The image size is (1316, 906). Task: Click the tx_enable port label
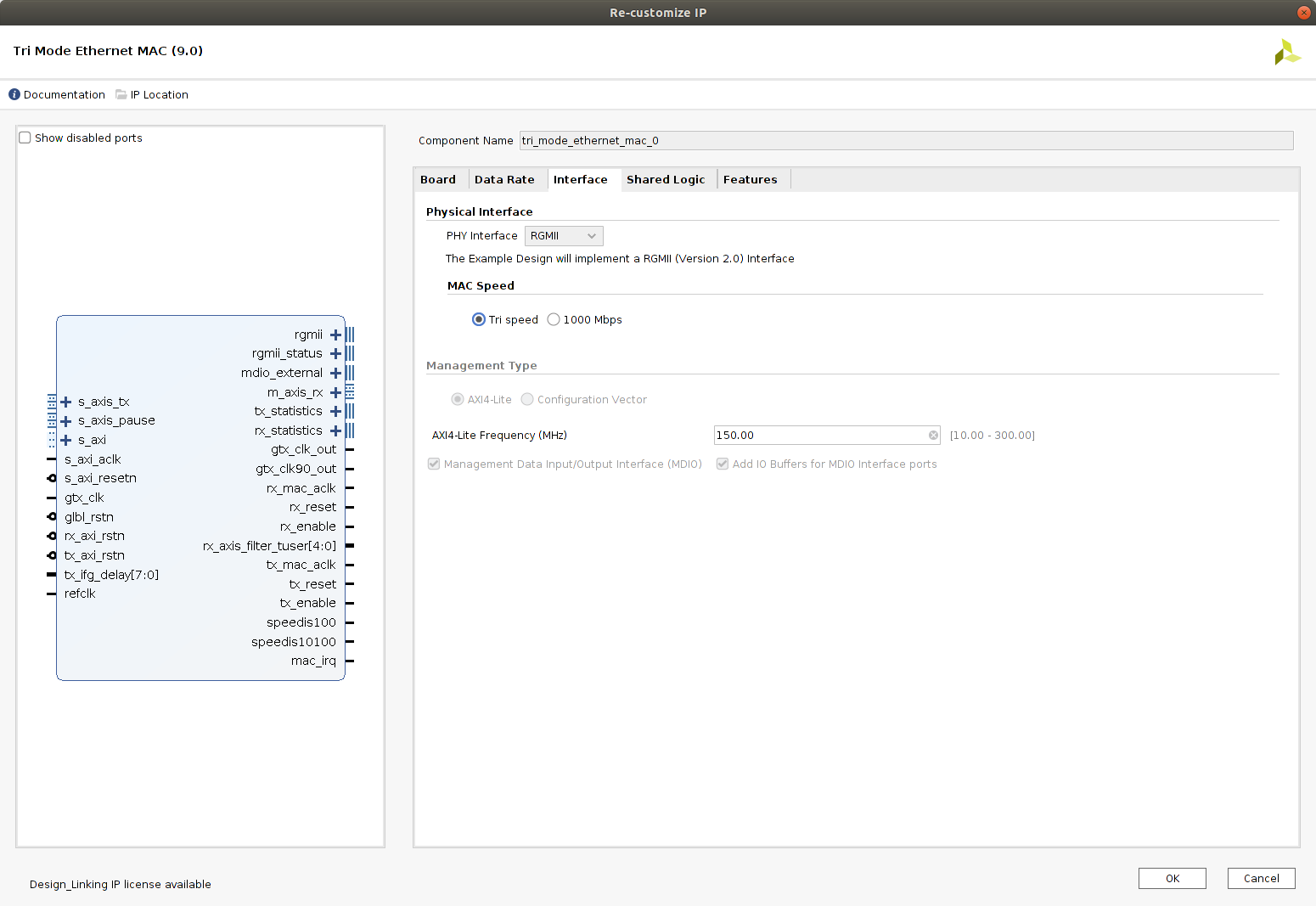pos(308,604)
